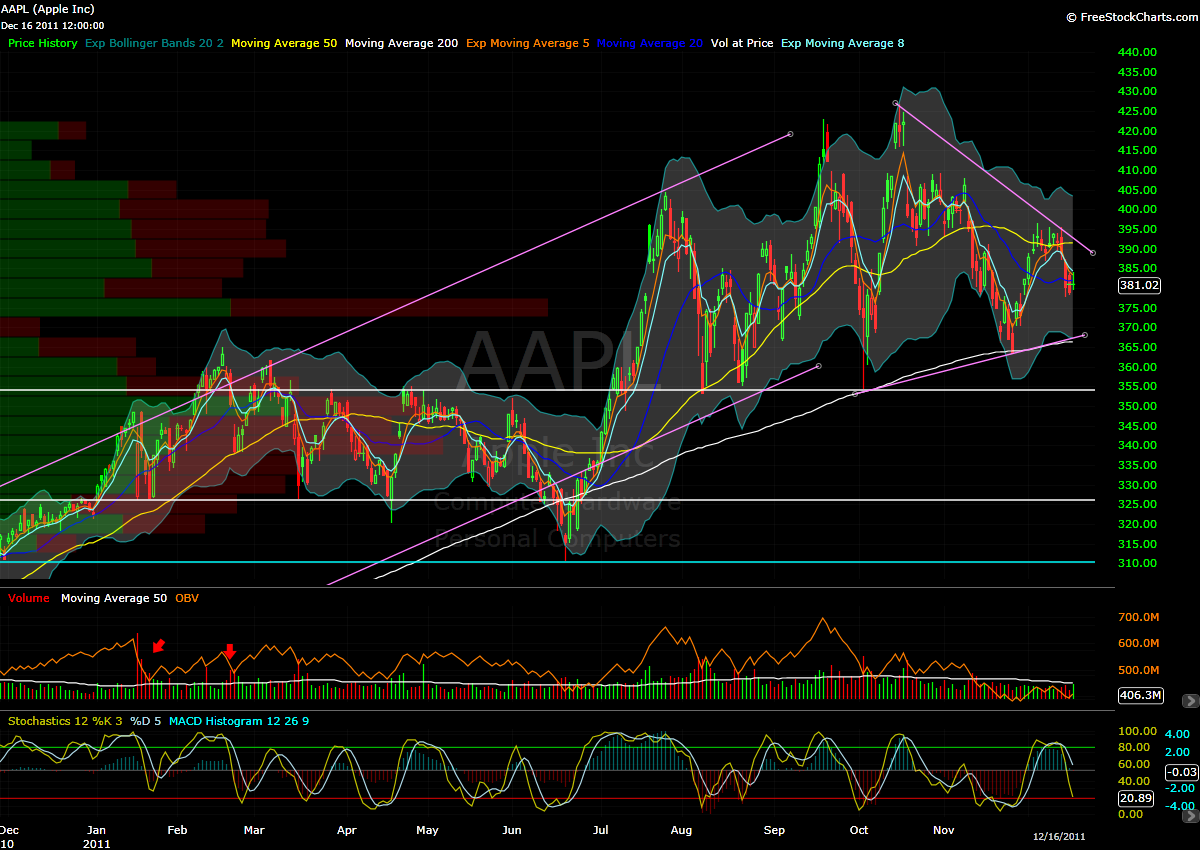Image resolution: width=1200 pixels, height=850 pixels.
Task: Click the 500.0M volume axis value
Action: pyautogui.click(x=1140, y=670)
